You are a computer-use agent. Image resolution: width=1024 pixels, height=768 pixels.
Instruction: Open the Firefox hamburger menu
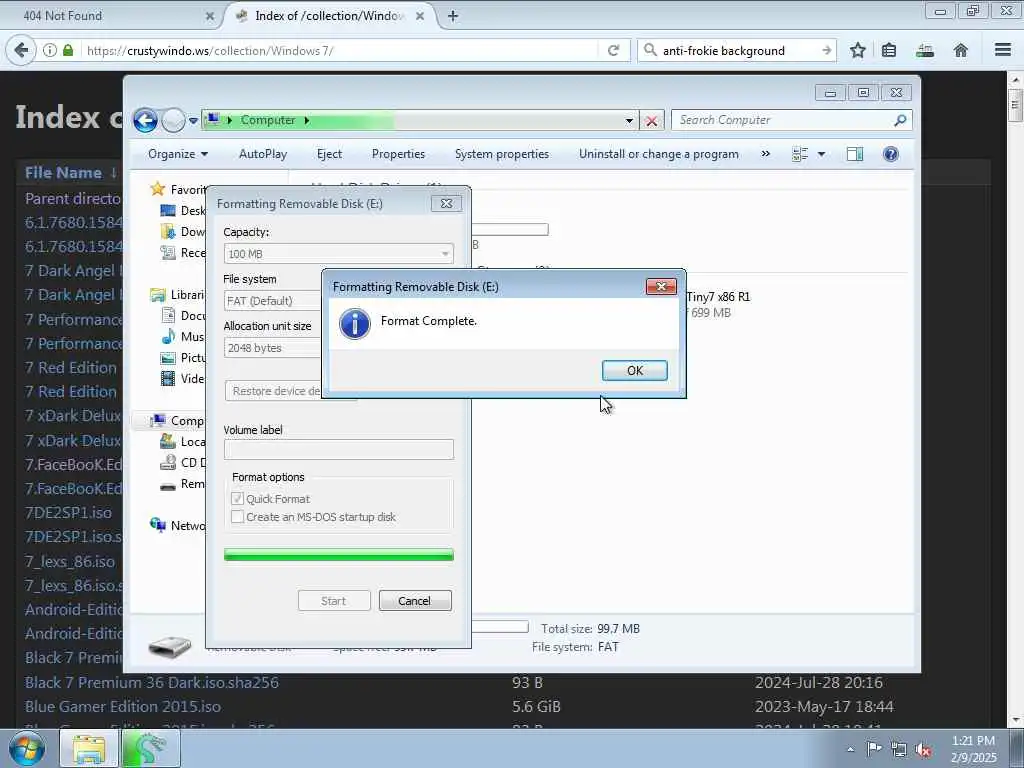point(1003,50)
